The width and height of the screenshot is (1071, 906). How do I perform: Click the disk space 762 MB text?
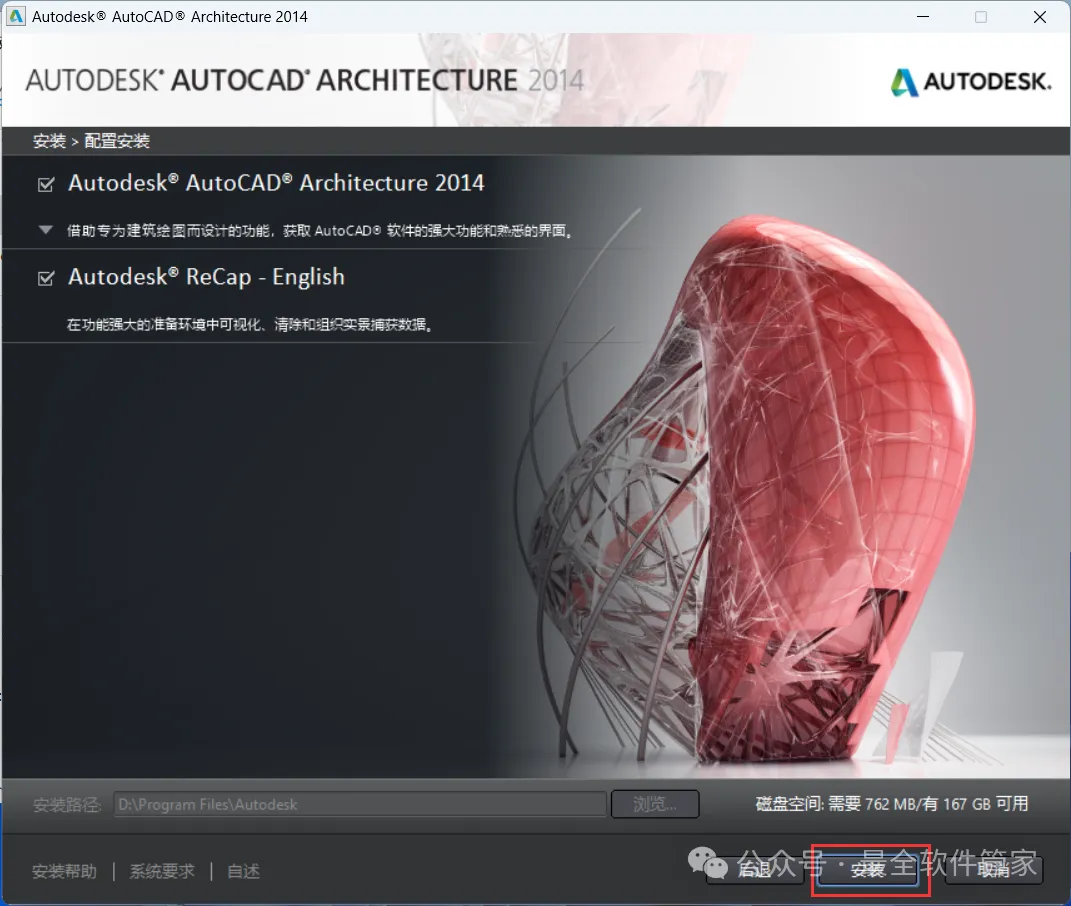point(892,804)
